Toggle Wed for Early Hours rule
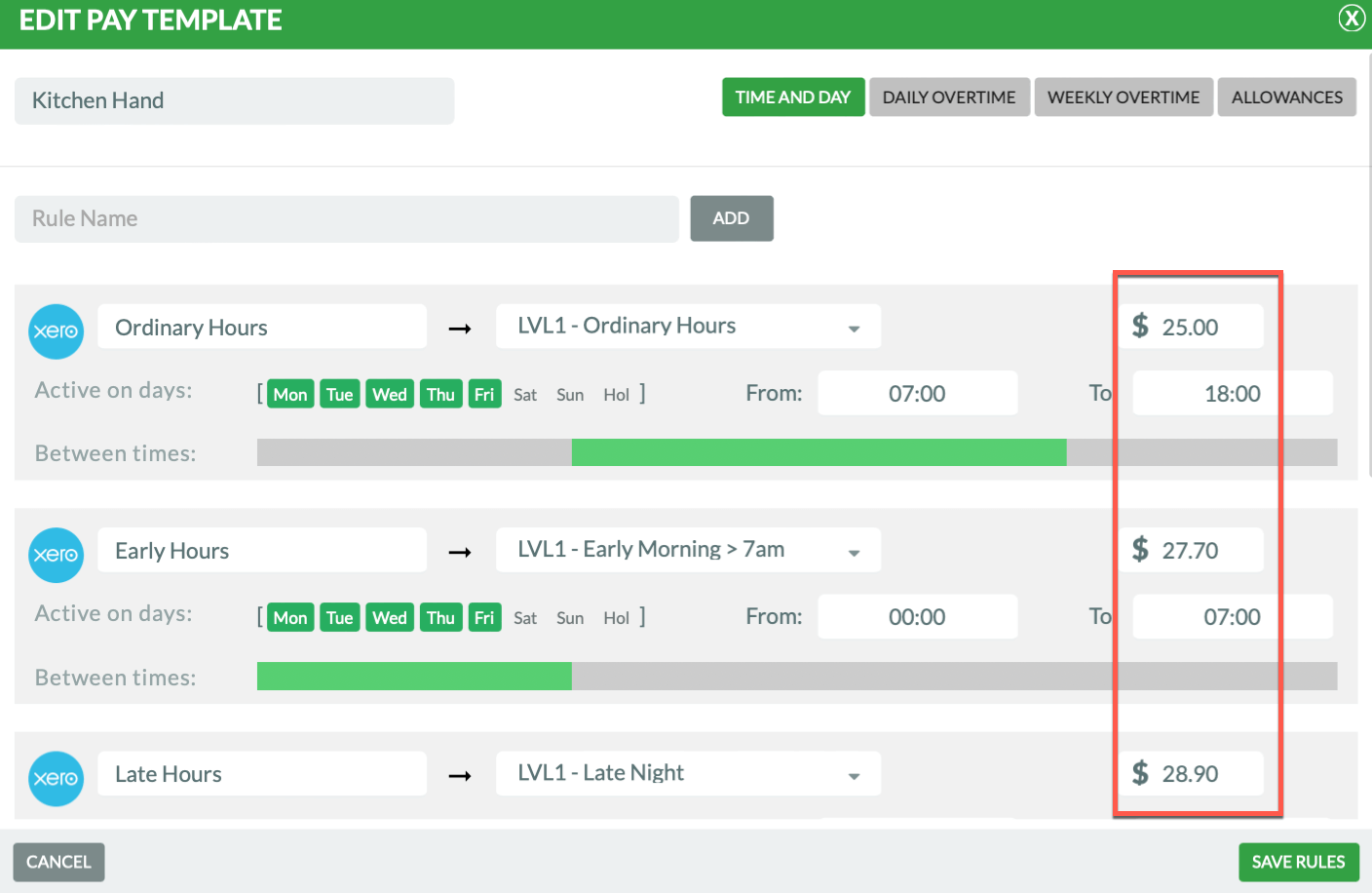 [390, 617]
